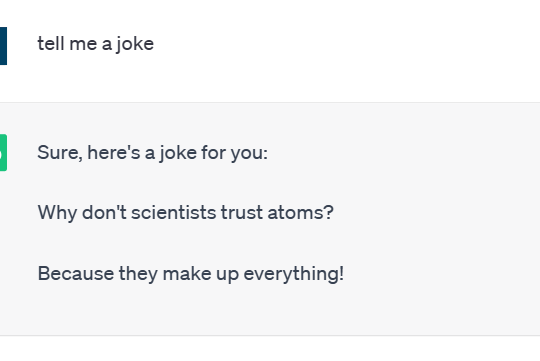Click the word "Why" in the question

click(x=58, y=213)
